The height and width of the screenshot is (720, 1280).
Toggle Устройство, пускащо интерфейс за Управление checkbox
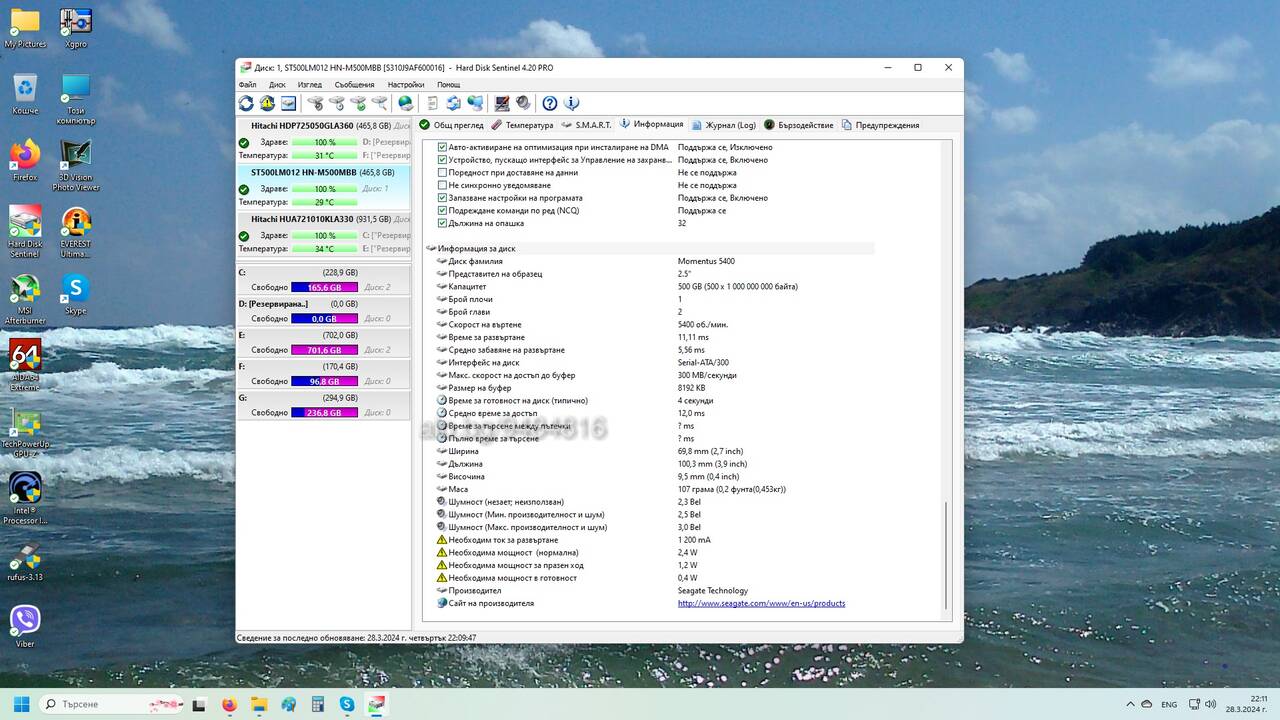click(x=443, y=160)
